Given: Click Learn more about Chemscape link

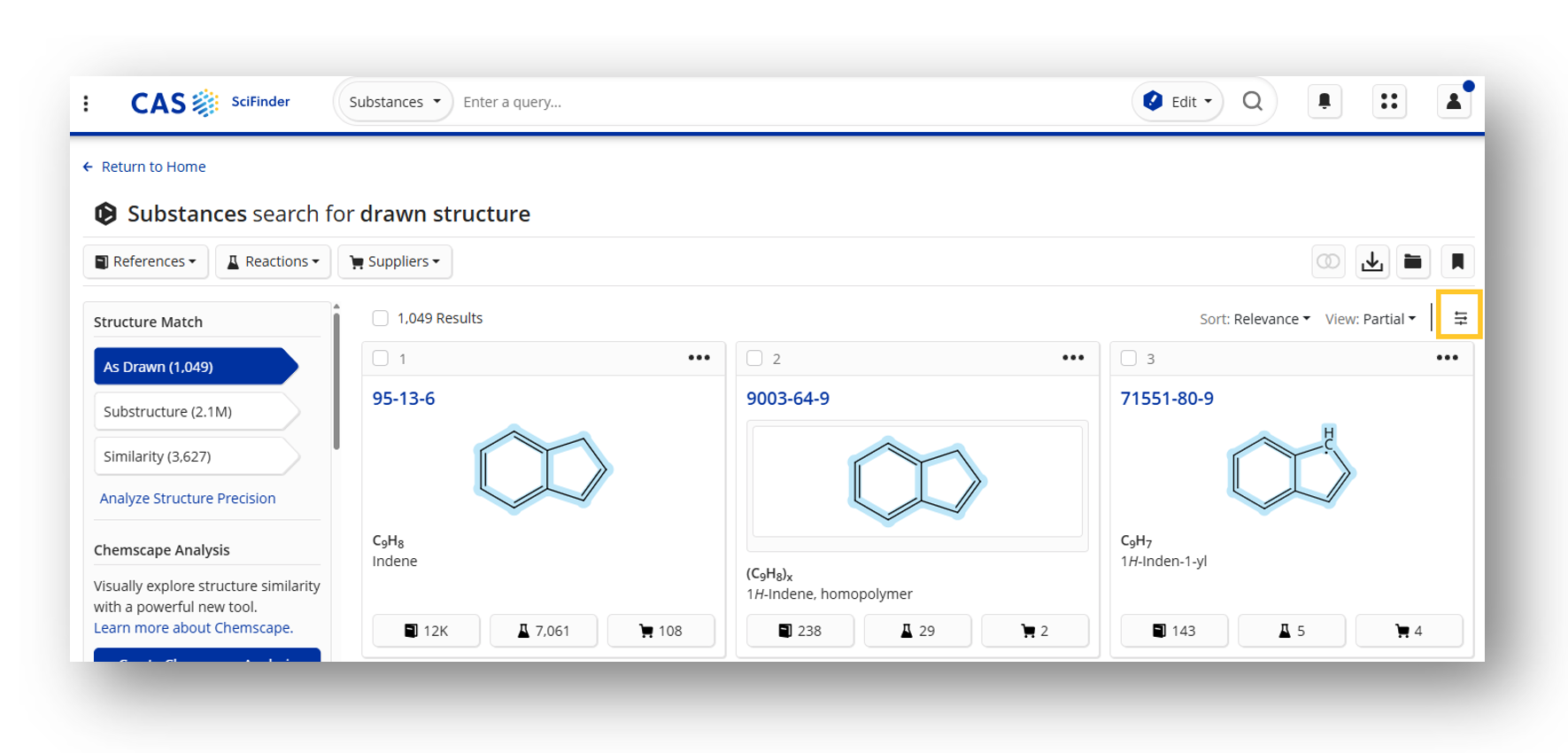Looking at the screenshot, I should pos(193,627).
